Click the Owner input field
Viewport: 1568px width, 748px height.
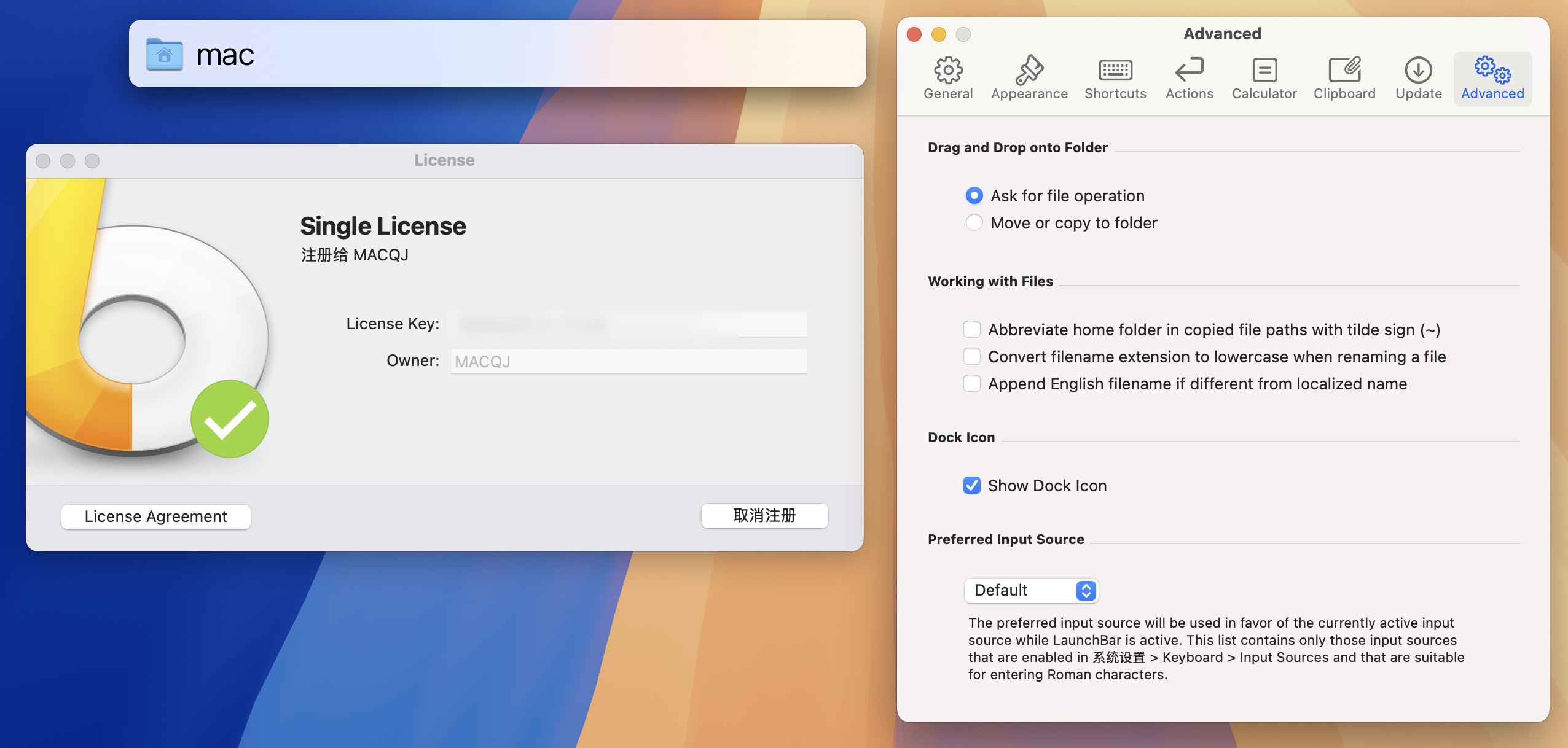click(x=628, y=361)
